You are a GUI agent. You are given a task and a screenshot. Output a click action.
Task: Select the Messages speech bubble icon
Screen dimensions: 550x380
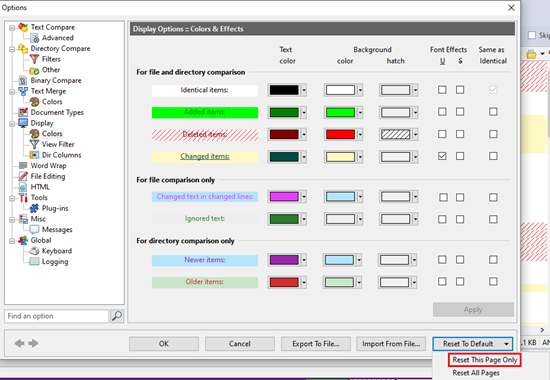point(34,229)
